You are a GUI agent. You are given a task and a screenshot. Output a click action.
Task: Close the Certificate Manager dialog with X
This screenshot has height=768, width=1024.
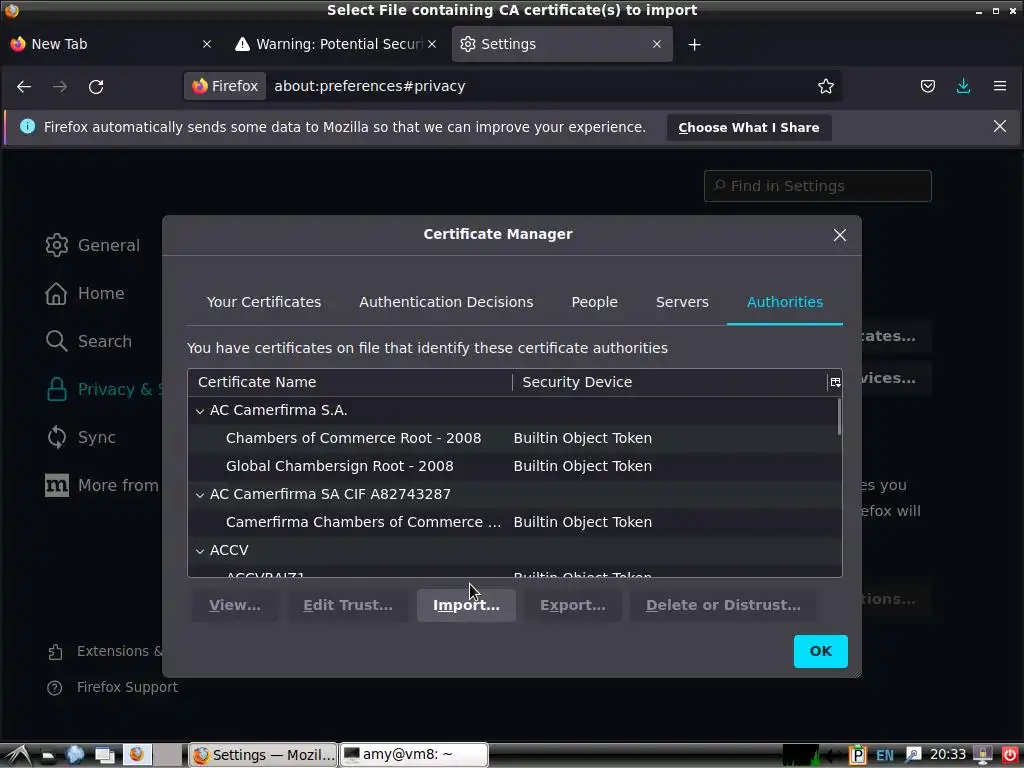click(x=839, y=235)
